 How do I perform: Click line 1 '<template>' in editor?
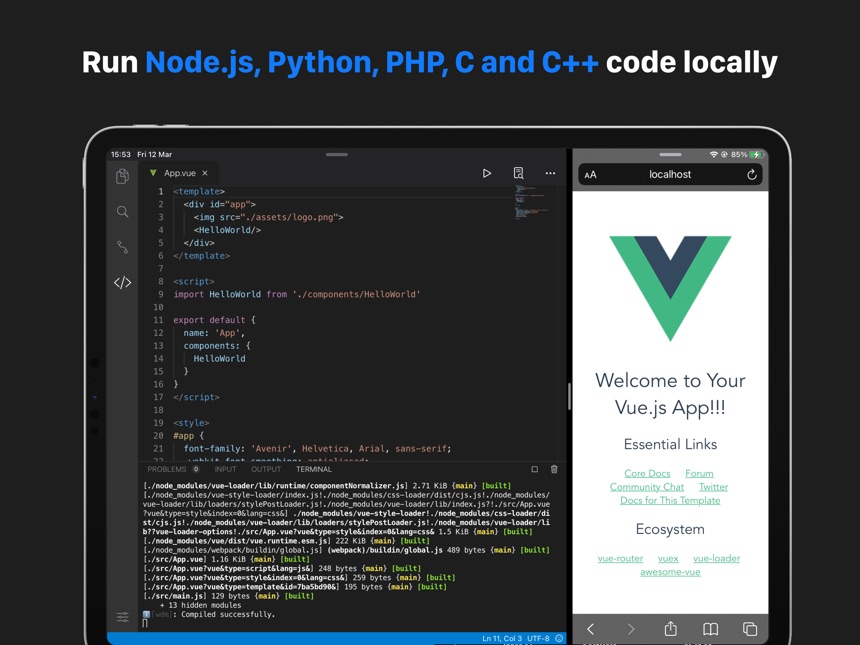(199, 191)
